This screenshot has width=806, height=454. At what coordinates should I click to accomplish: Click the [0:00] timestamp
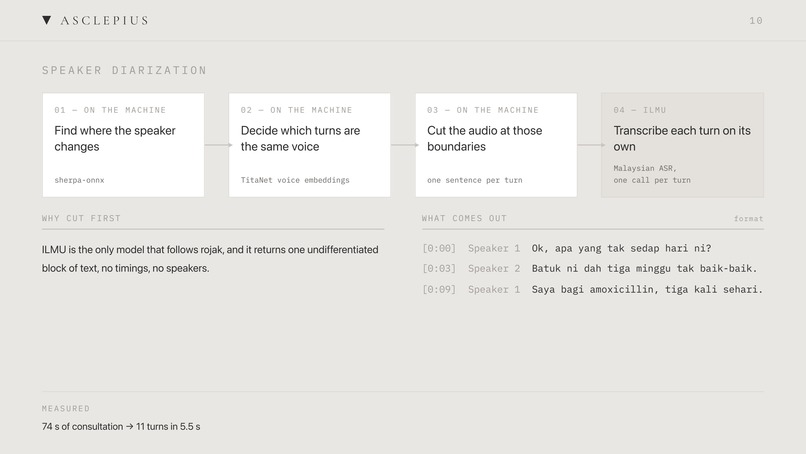coord(439,248)
